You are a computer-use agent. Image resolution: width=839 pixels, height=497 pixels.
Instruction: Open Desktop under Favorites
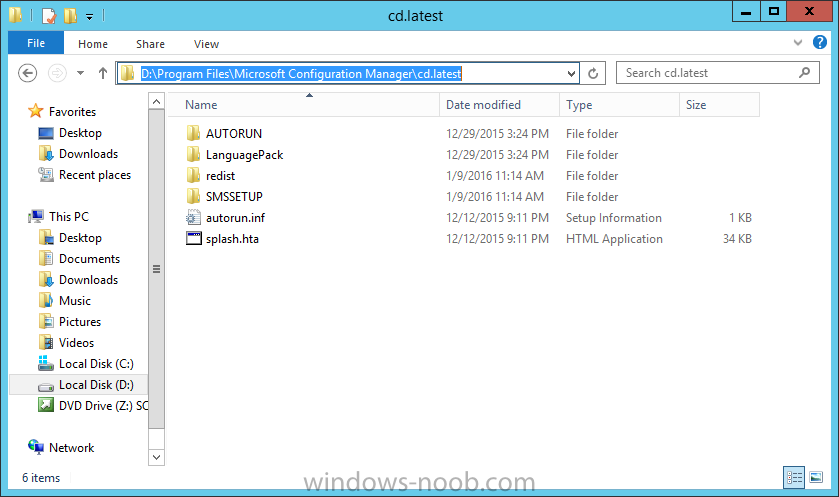point(80,133)
